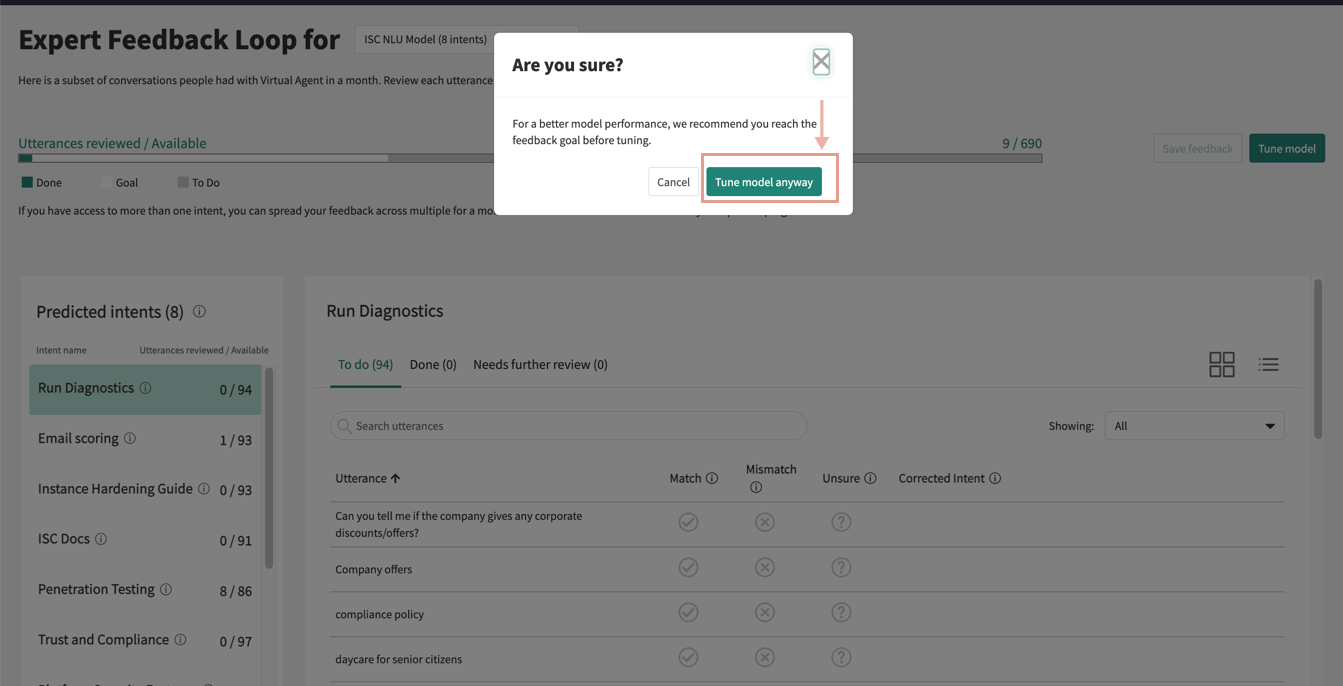This screenshot has height=686, width=1343.
Task: Click info icon beside ISC Docs
Action: (x=101, y=539)
